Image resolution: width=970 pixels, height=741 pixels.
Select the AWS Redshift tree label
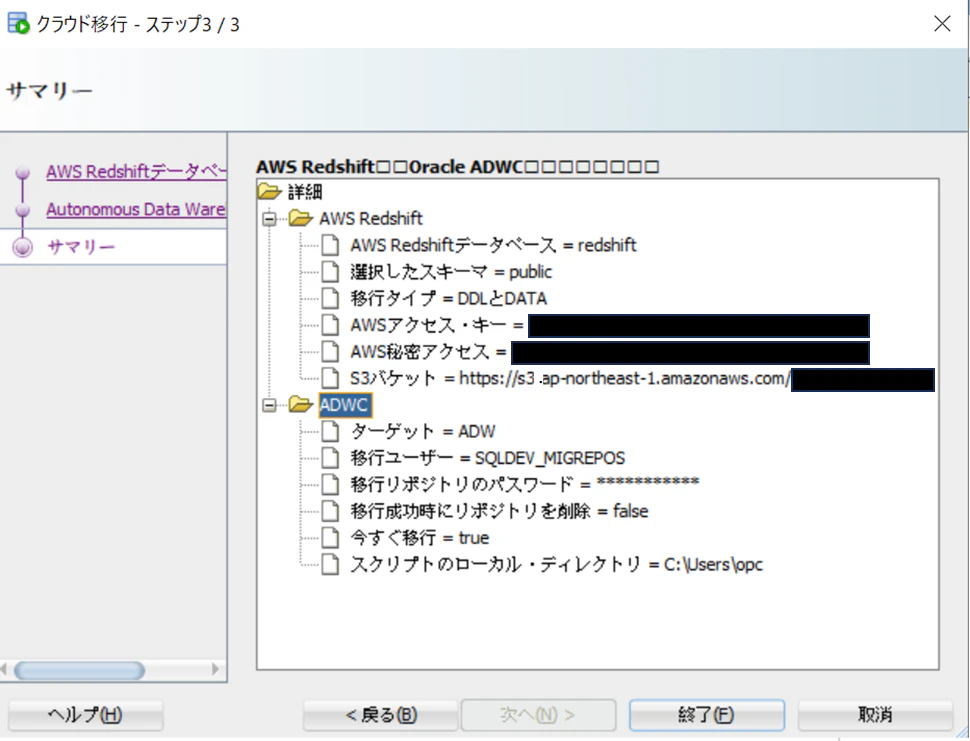click(x=371, y=218)
